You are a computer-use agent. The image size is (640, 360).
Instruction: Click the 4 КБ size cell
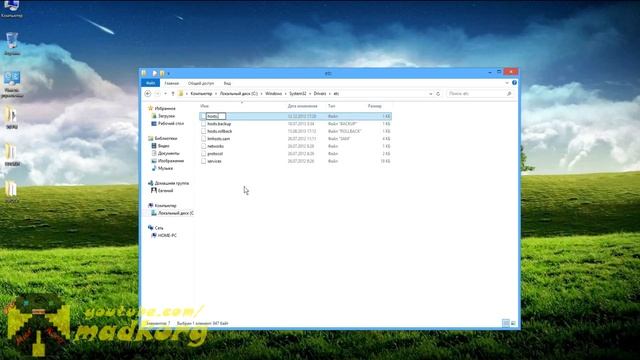tap(386, 139)
